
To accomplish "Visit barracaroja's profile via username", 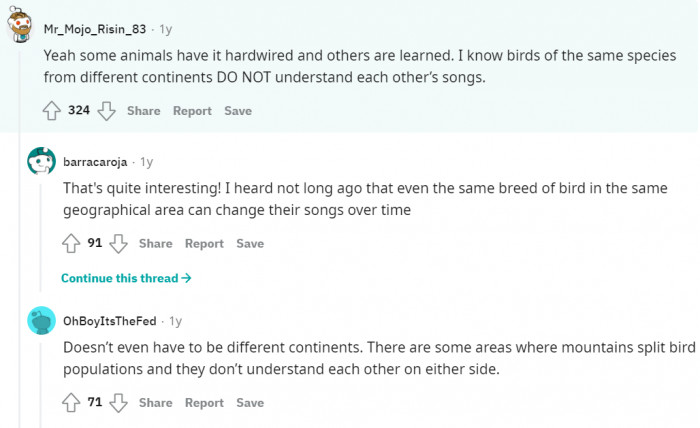I will [x=95, y=161].
